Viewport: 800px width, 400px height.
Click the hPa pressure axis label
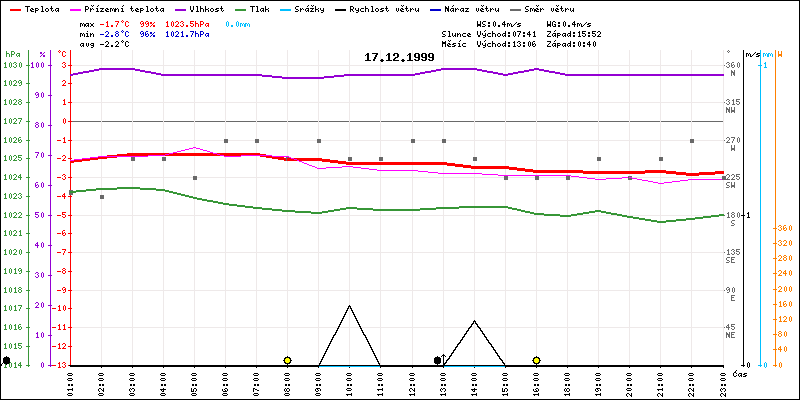pyautogui.click(x=12, y=54)
